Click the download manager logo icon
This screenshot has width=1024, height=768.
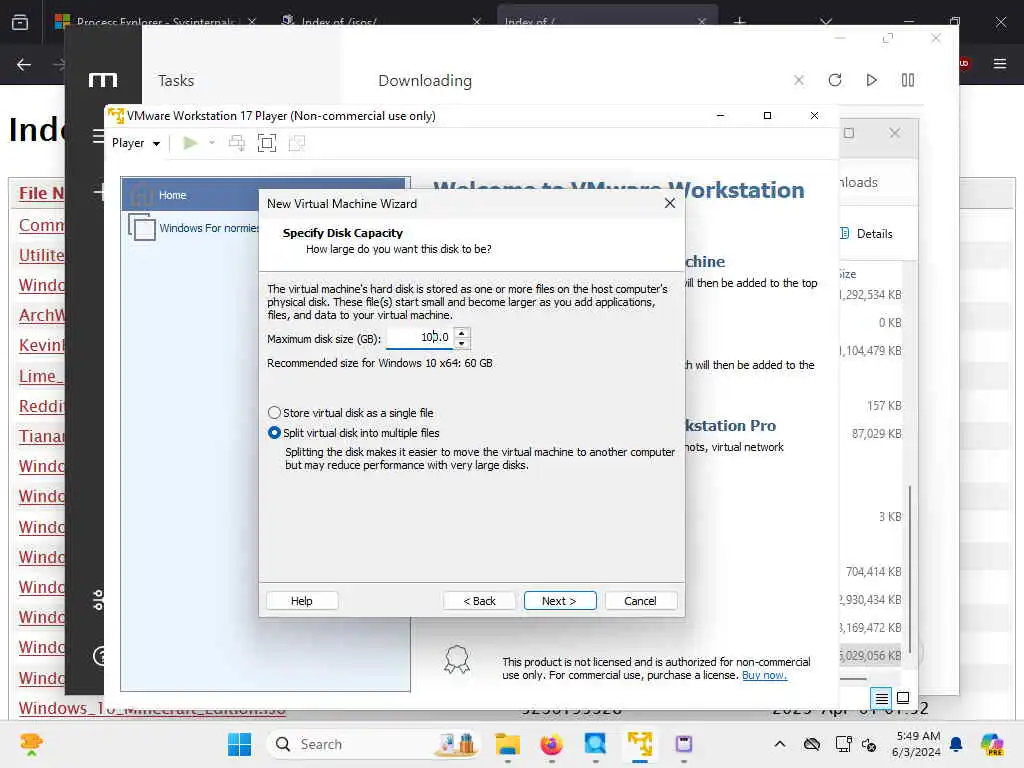pos(103,80)
